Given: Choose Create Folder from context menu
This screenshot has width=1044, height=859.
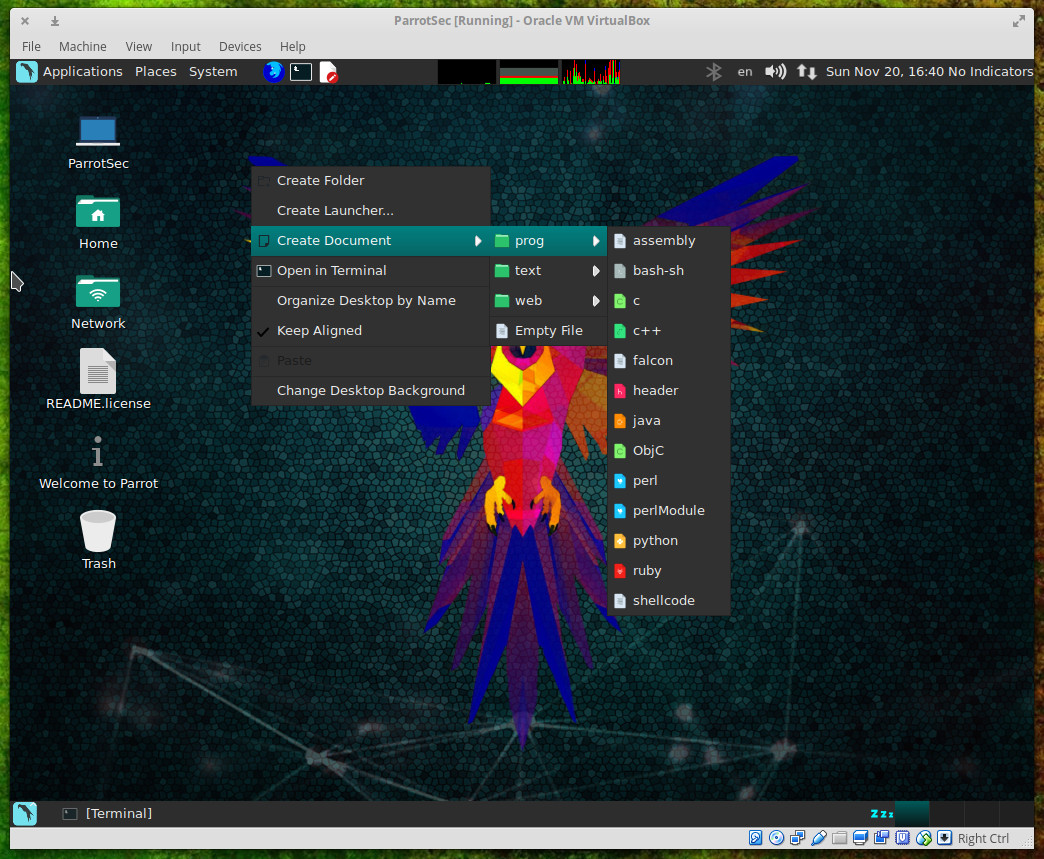Looking at the screenshot, I should tap(370, 181).
